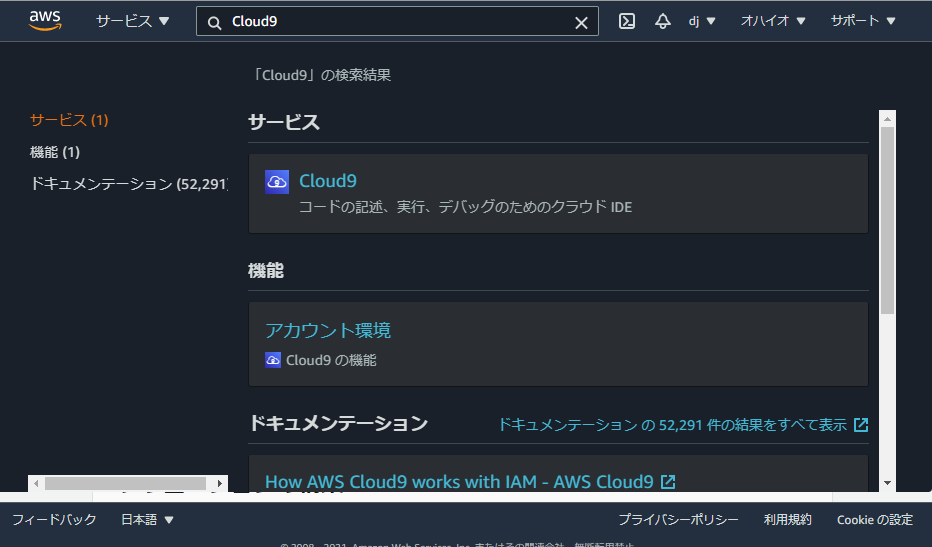This screenshot has width=932, height=547.
Task: Open the サービス services dropdown menu
Action: tap(133, 21)
